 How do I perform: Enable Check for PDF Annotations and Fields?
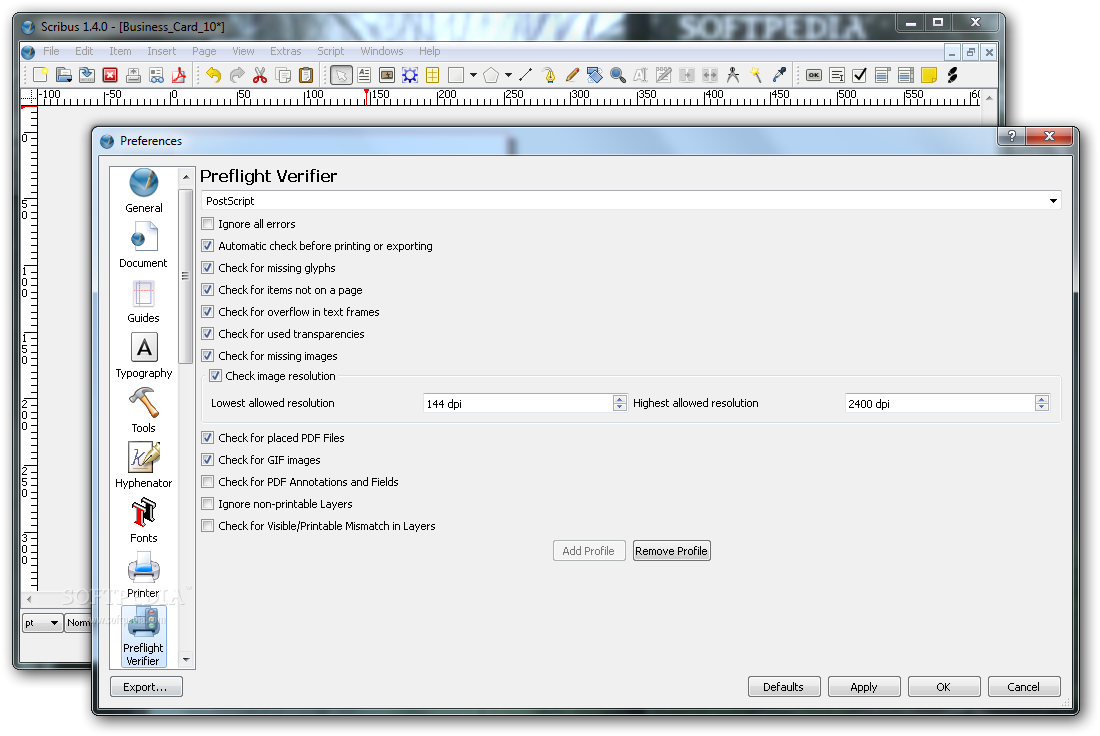[208, 482]
